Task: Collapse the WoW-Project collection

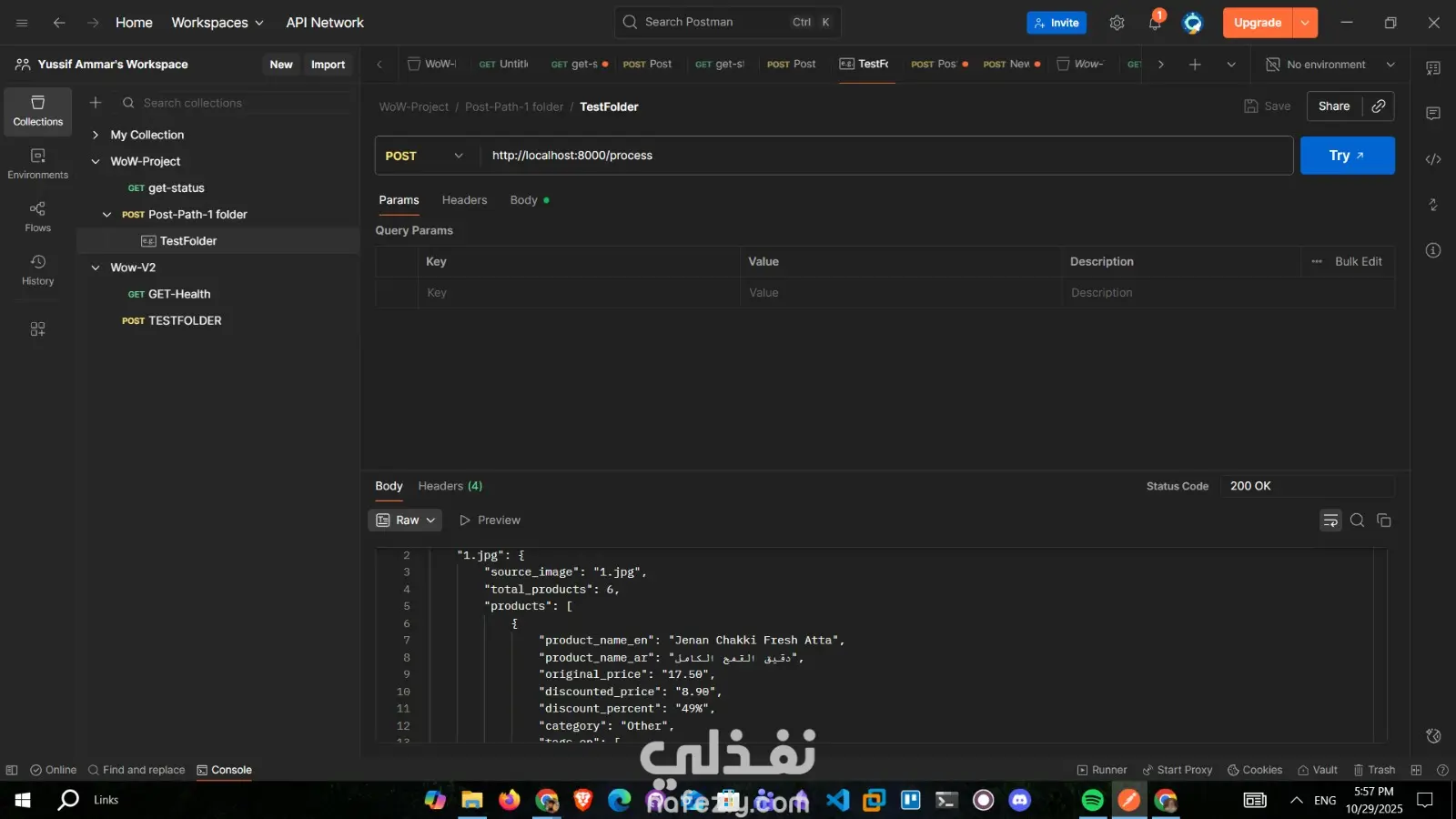Action: pos(96,162)
